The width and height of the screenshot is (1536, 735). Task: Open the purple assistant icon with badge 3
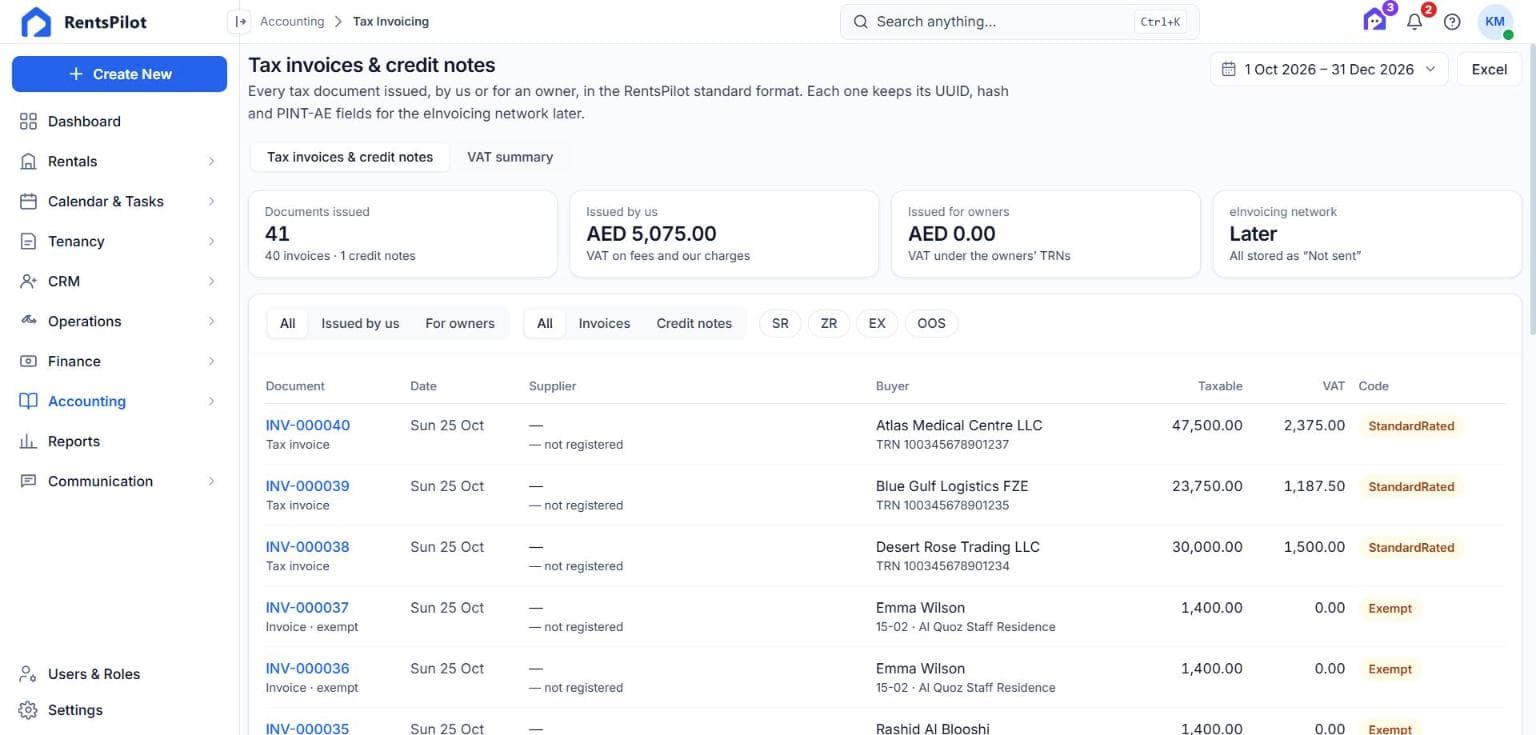point(1375,20)
